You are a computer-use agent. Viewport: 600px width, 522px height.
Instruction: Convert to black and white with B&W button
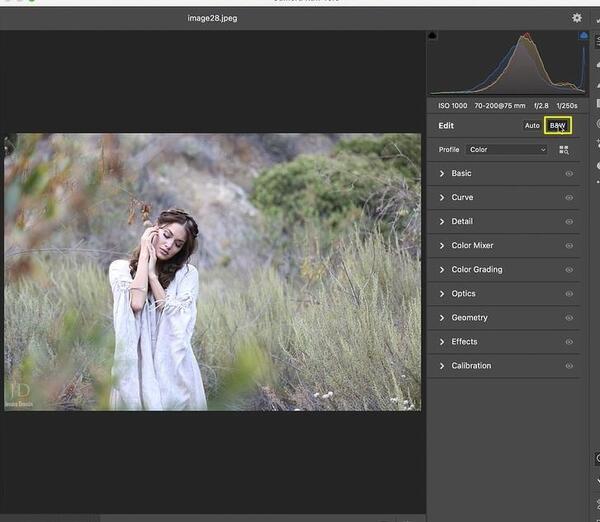(x=558, y=126)
